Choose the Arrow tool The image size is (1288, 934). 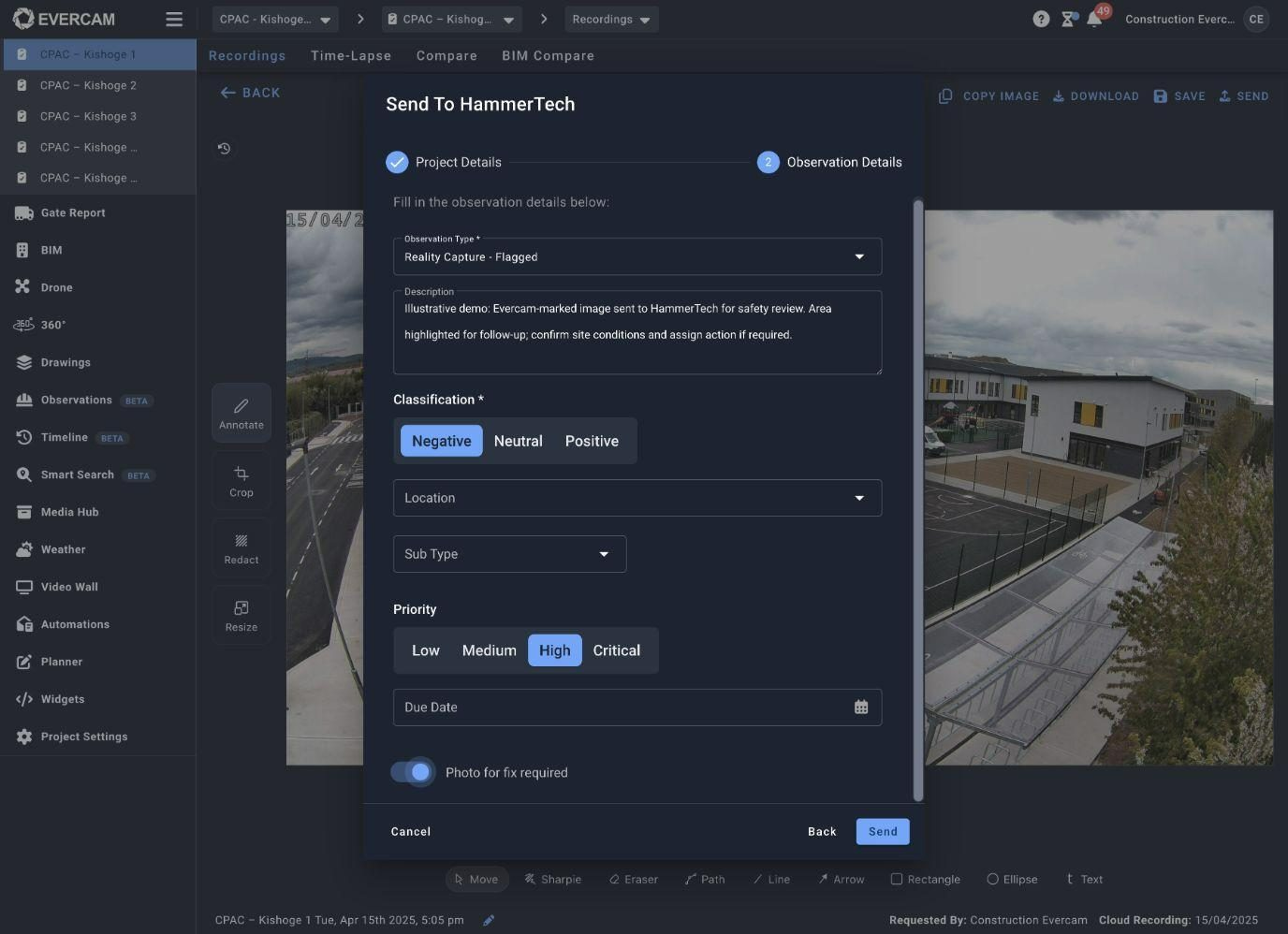(x=841, y=879)
